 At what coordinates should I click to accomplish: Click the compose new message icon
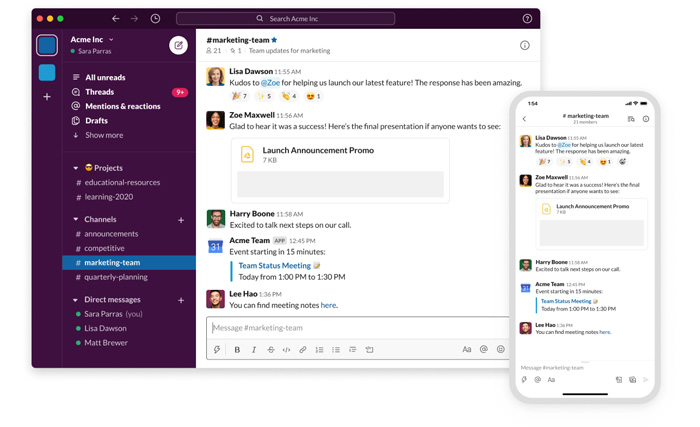[x=178, y=45]
